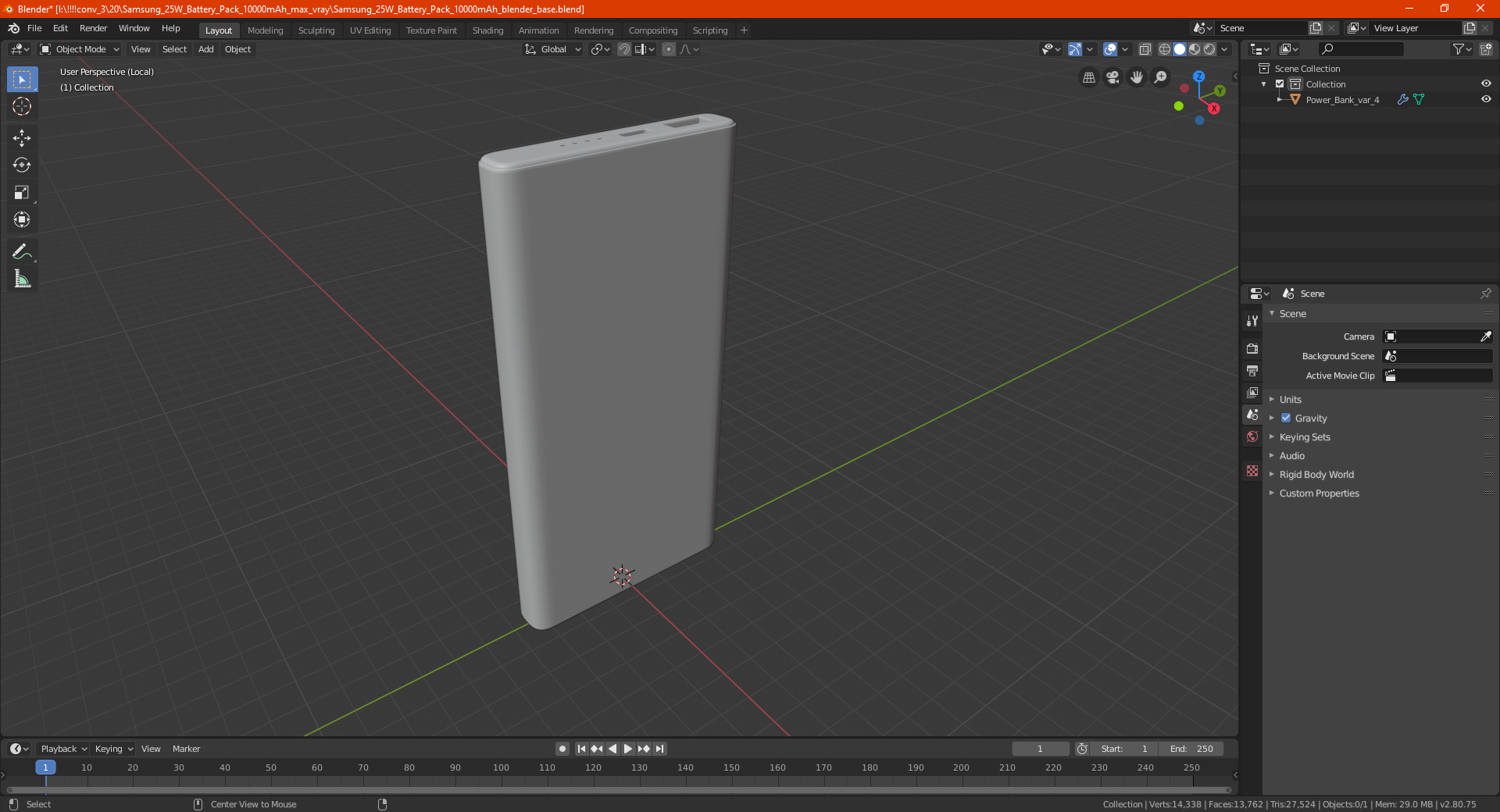Viewport: 1500px width, 812px height.
Task: Click the End frame 250 field
Action: 1191,749
